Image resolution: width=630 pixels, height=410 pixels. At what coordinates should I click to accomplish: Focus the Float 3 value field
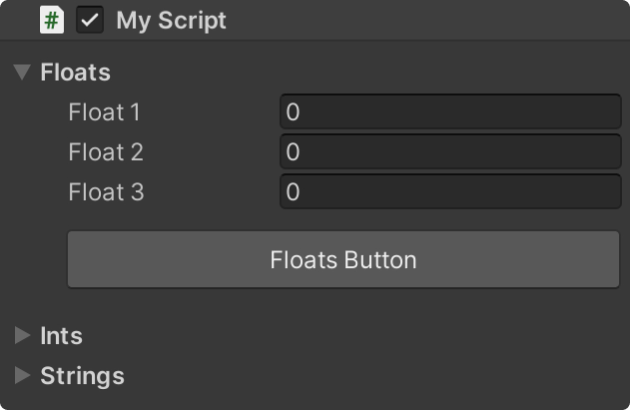tap(450, 192)
